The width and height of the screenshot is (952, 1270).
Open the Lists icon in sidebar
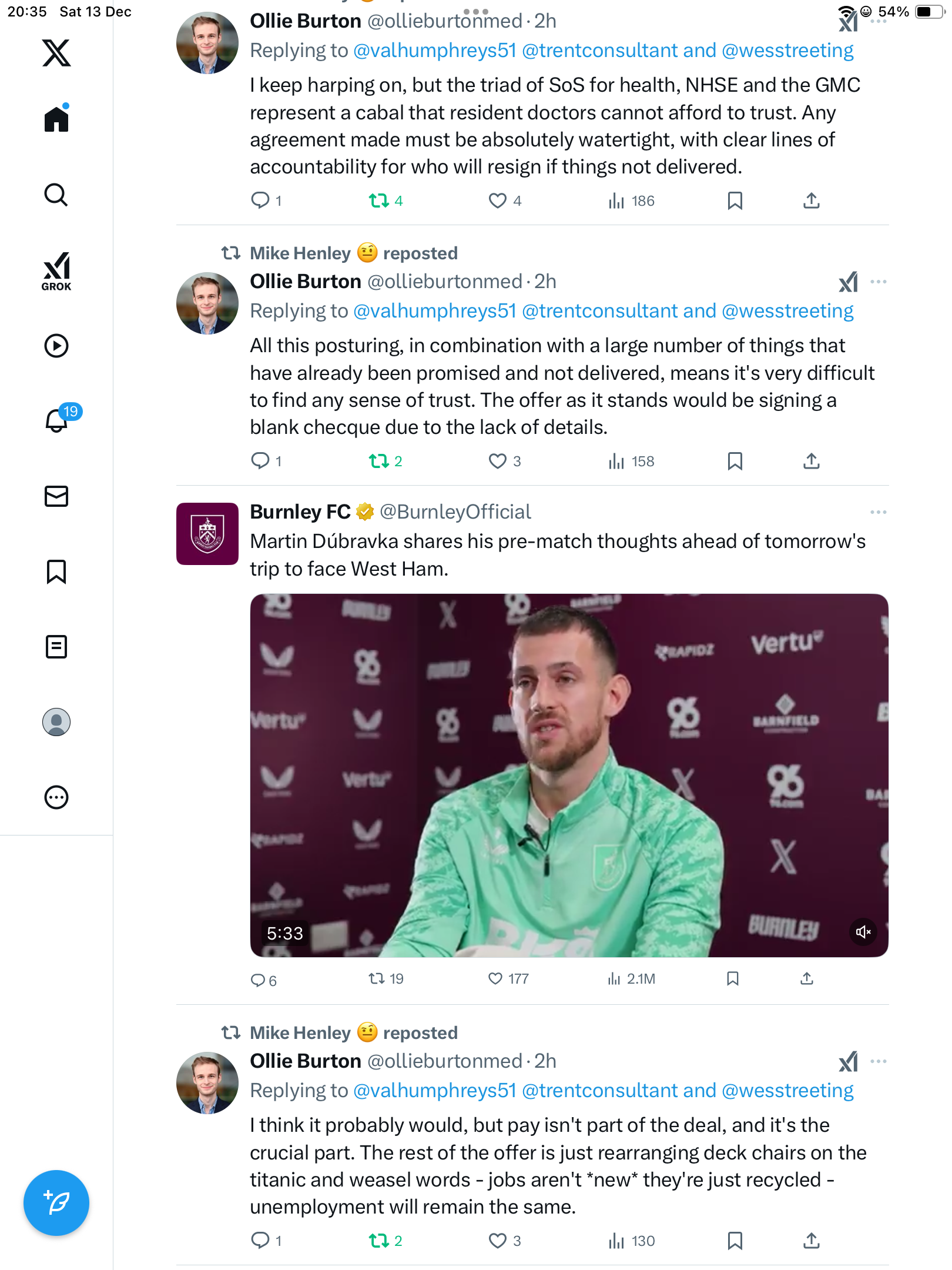[x=56, y=647]
